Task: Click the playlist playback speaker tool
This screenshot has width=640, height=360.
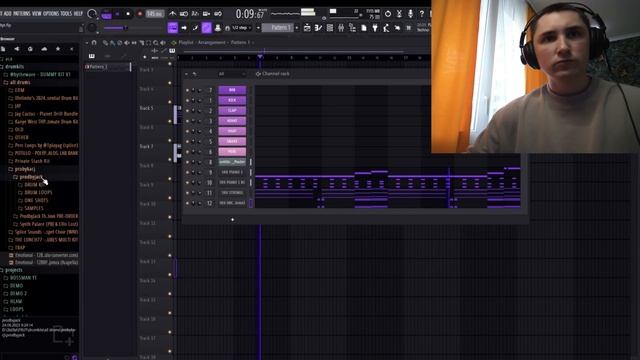Action: pos(163,42)
